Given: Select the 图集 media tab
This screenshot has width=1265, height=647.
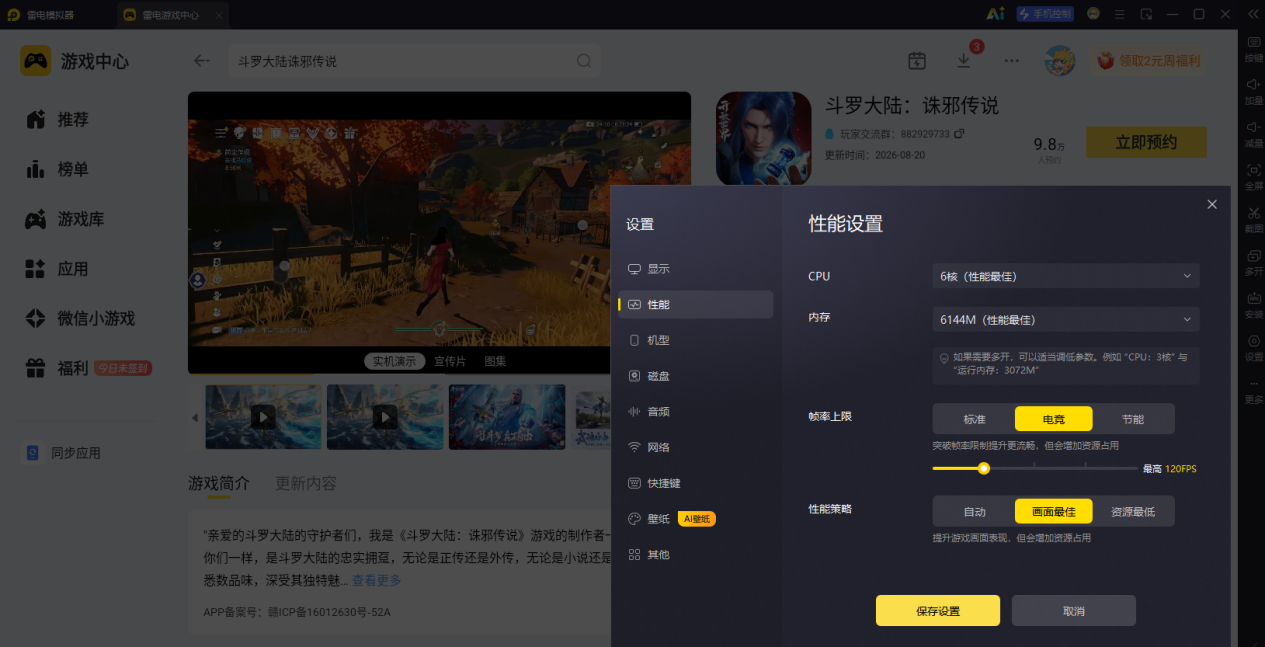Looking at the screenshot, I should click(x=495, y=361).
